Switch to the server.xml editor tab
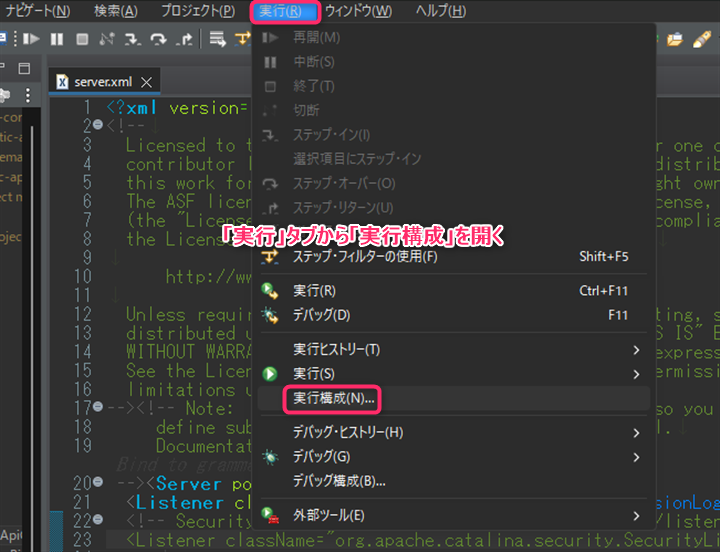The width and height of the screenshot is (720, 552). click(x=103, y=82)
